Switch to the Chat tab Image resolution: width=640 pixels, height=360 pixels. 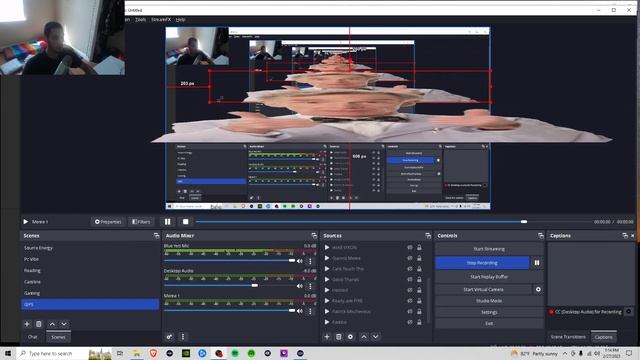33,337
